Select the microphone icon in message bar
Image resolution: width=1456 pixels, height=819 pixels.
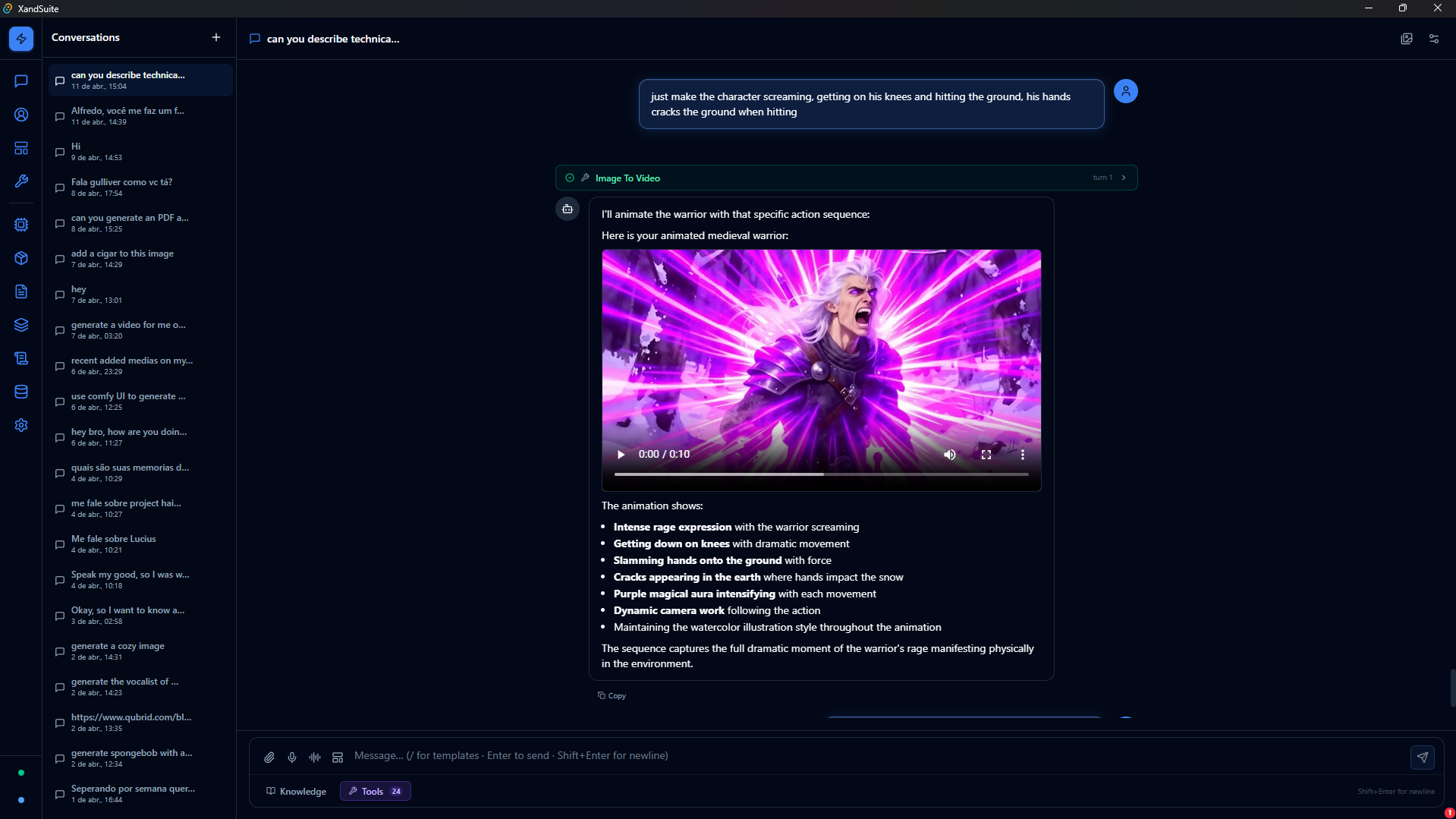(291, 756)
